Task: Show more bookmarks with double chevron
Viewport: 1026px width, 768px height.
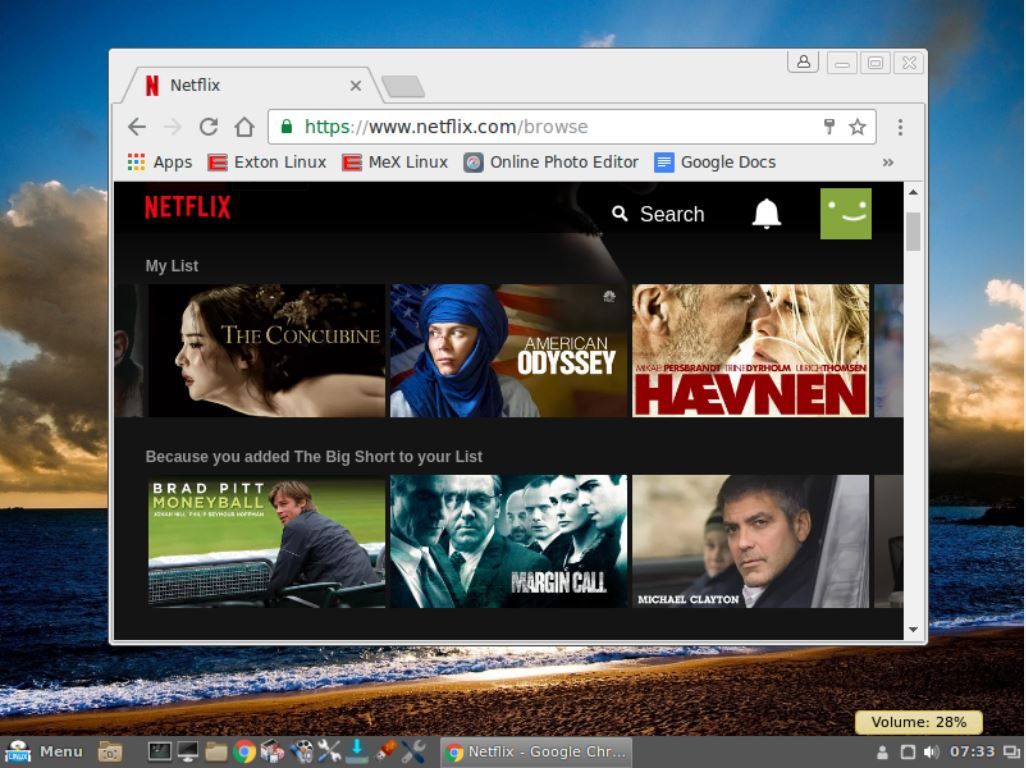Action: click(888, 162)
